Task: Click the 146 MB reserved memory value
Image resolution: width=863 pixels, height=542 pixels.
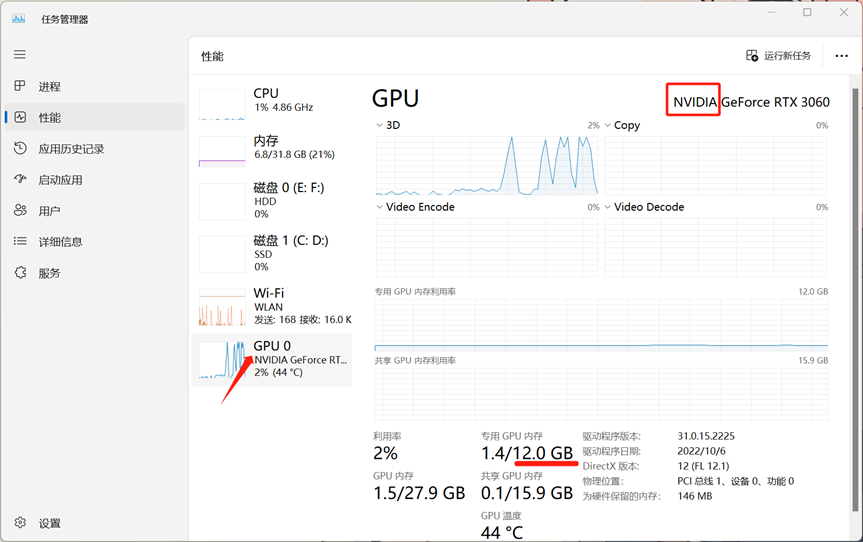Action: coord(695,496)
